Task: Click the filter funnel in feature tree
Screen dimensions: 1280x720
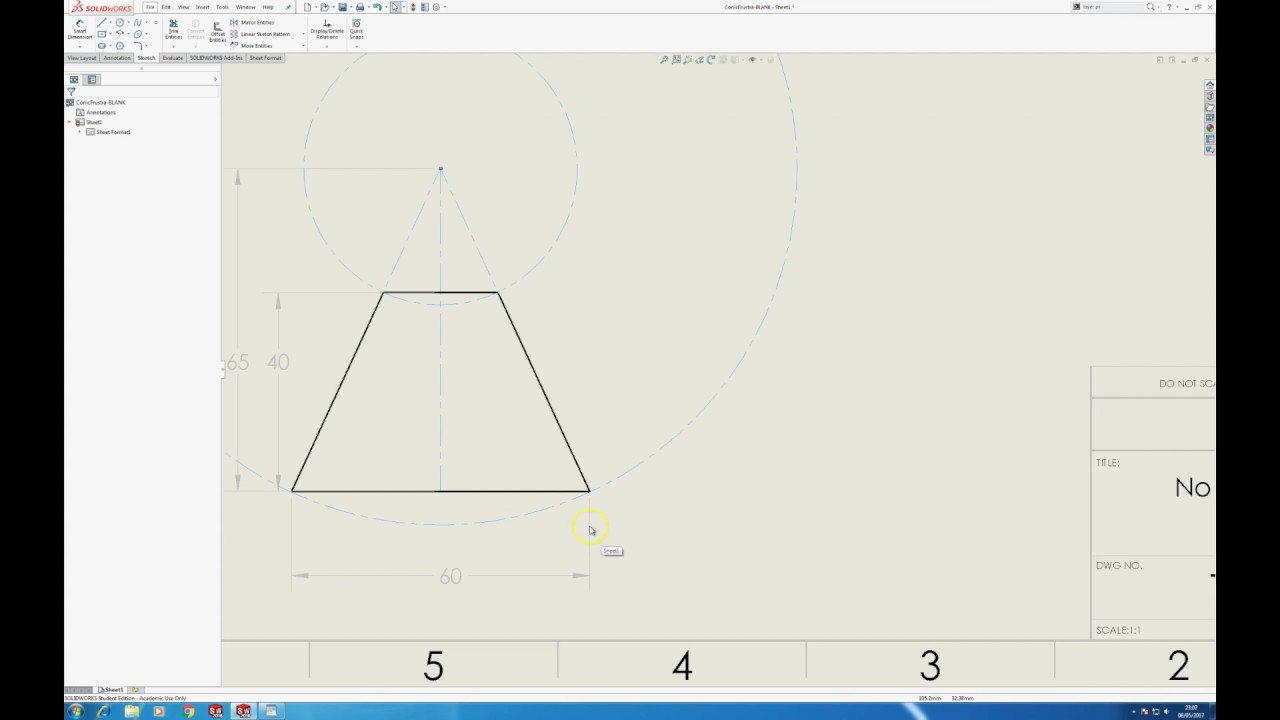Action: [71, 91]
